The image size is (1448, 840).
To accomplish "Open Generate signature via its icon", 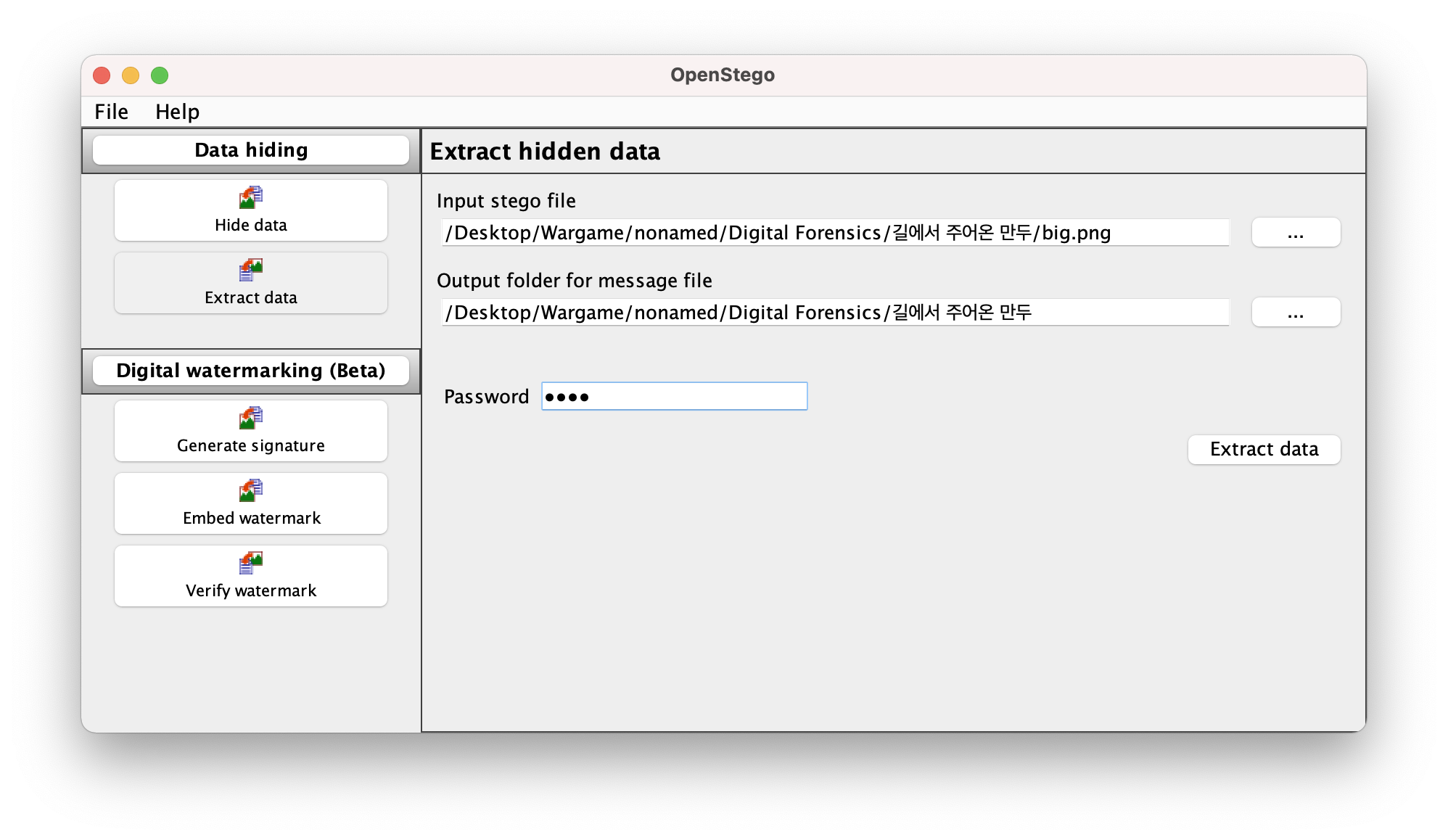I will [251, 418].
